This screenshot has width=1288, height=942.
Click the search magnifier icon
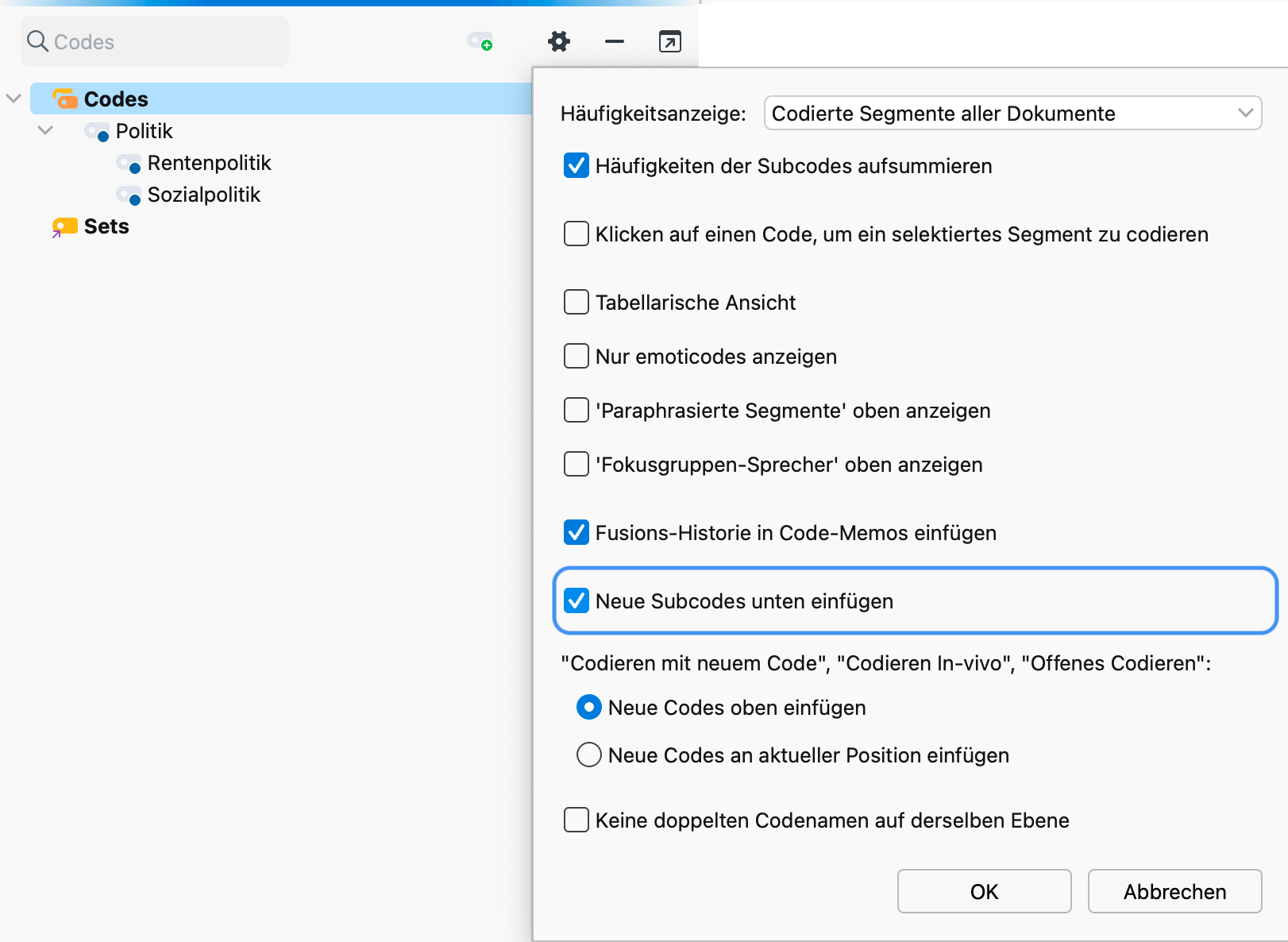37,41
